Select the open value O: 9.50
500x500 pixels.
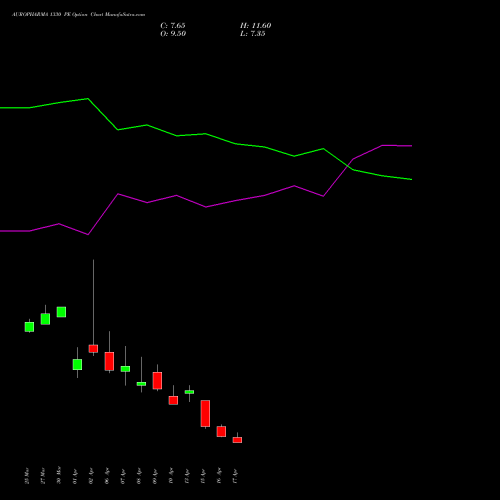[173, 34]
